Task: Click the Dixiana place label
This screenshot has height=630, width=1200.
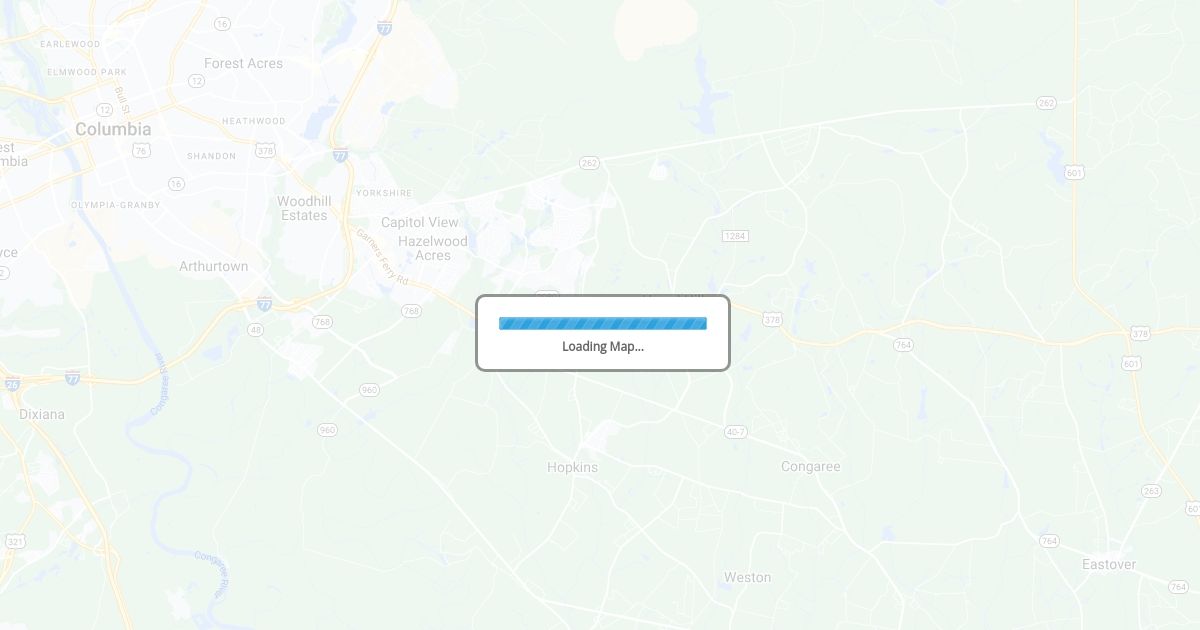Action: [42, 414]
